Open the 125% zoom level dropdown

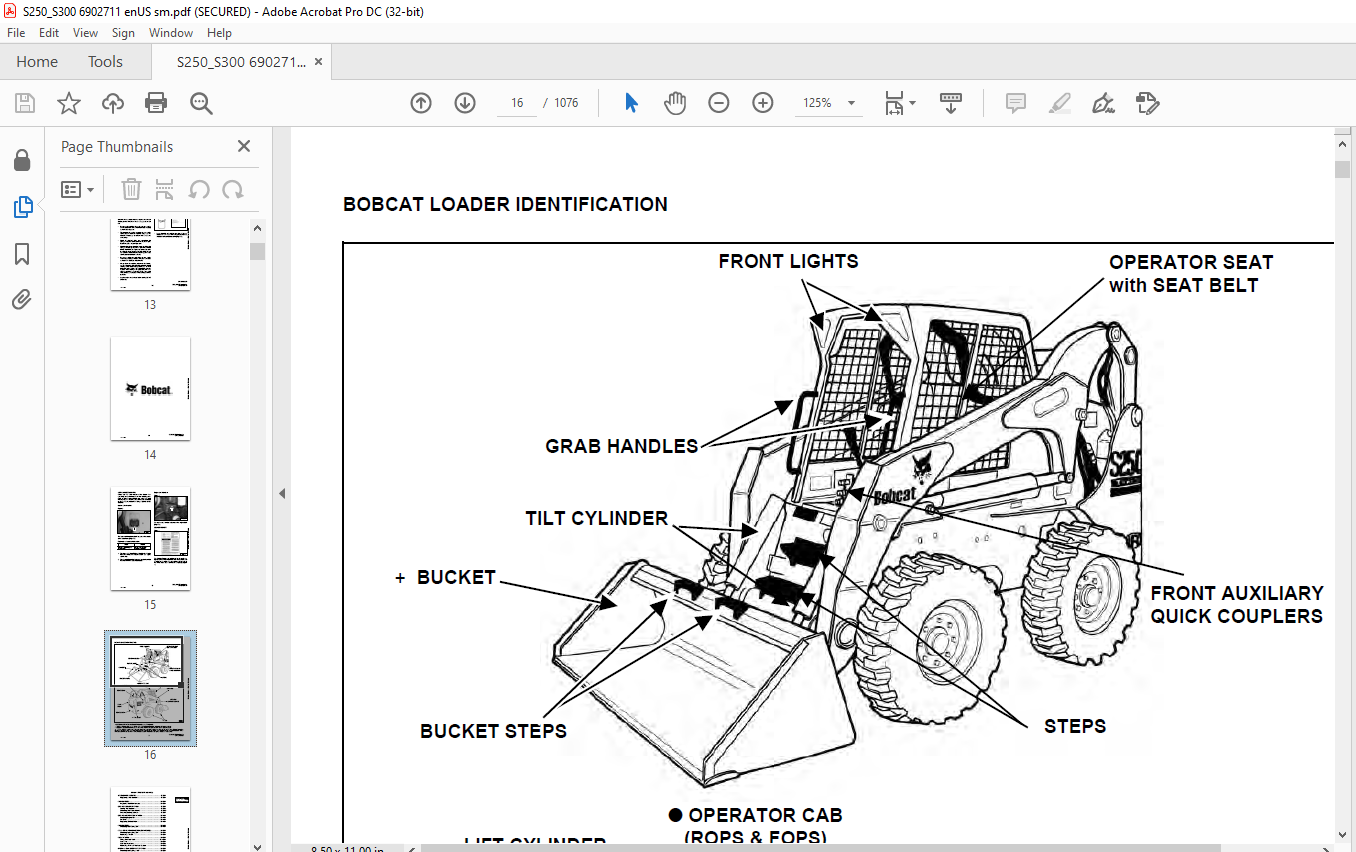pyautogui.click(x=829, y=103)
